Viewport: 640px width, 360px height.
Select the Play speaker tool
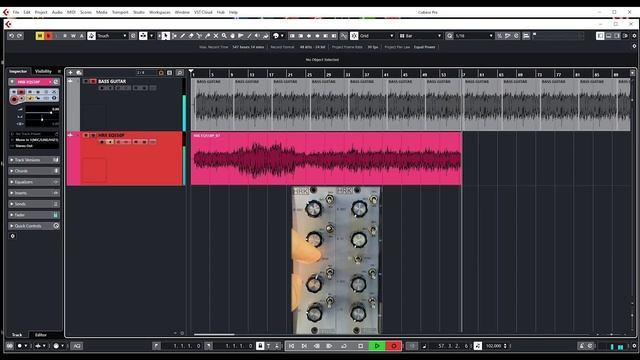[258, 36]
